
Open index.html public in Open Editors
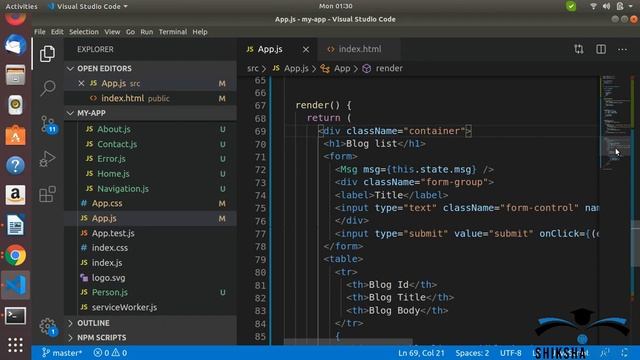pos(150,98)
